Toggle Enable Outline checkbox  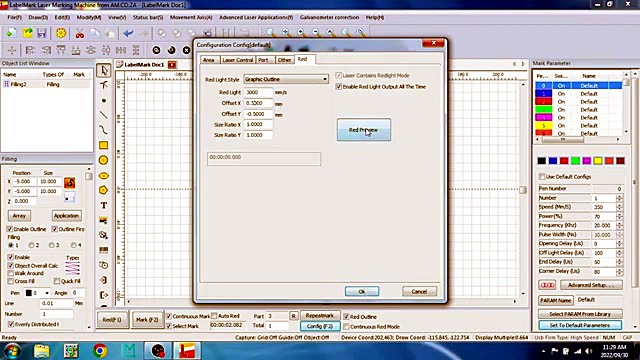coord(10,229)
